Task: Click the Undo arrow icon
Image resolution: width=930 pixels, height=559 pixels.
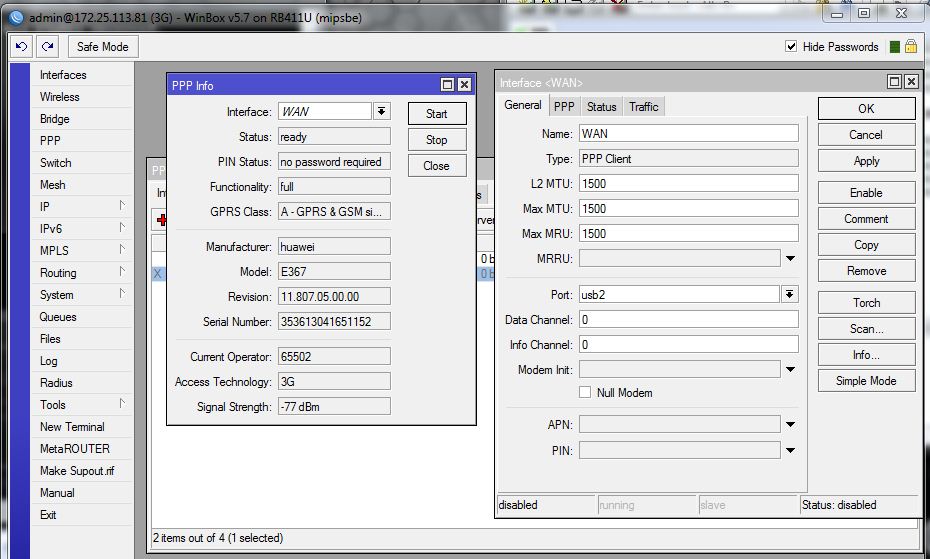Action: pos(21,47)
